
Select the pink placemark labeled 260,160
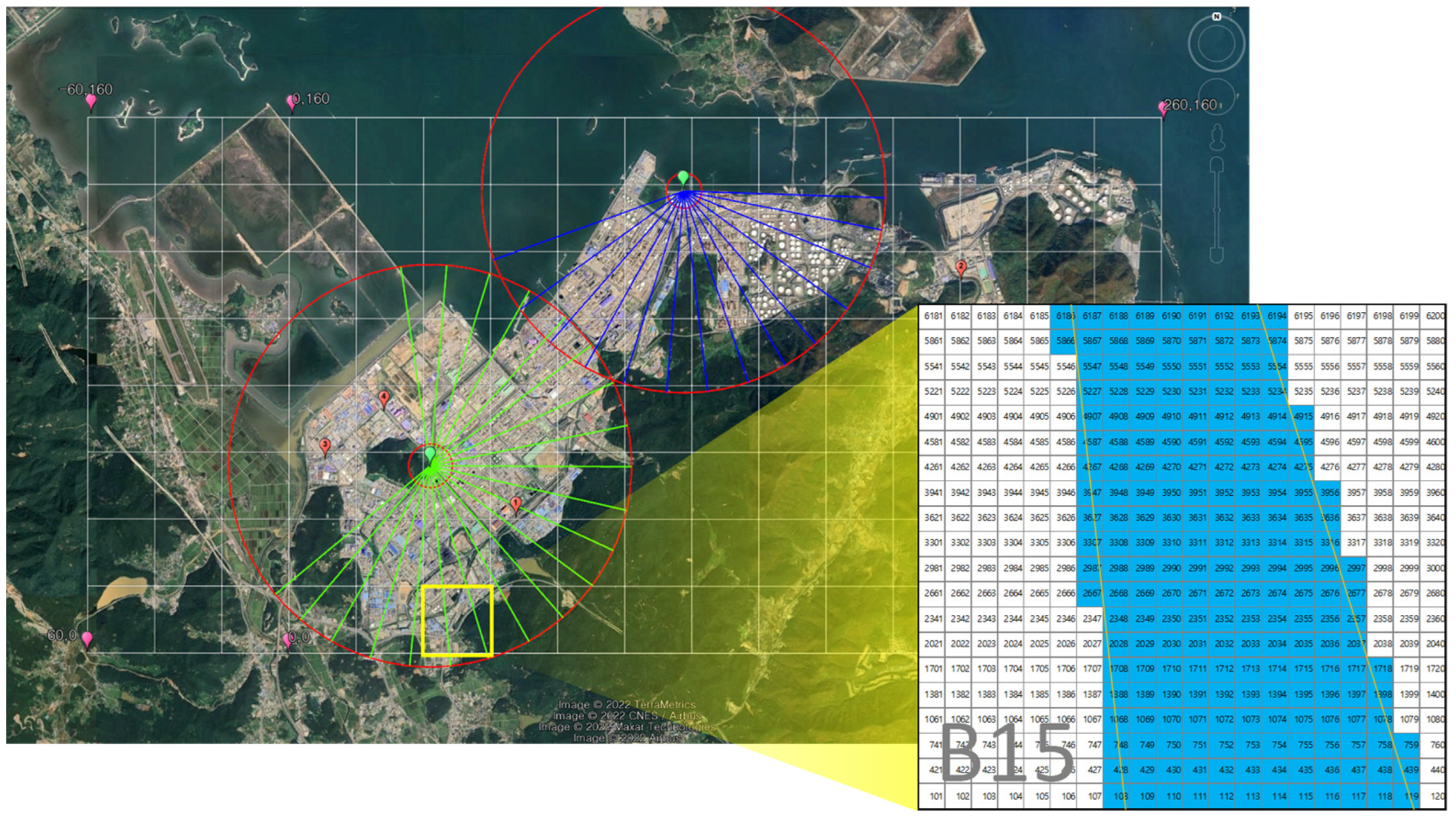tap(1163, 108)
